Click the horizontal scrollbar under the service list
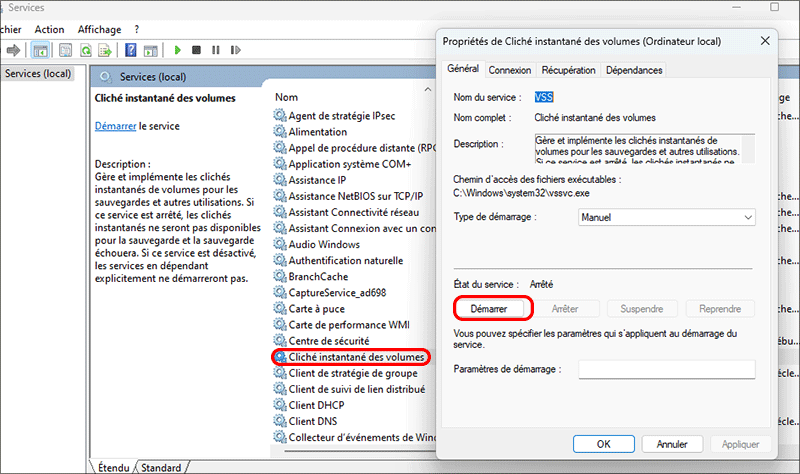This screenshot has height=474, width=800. pos(360,451)
